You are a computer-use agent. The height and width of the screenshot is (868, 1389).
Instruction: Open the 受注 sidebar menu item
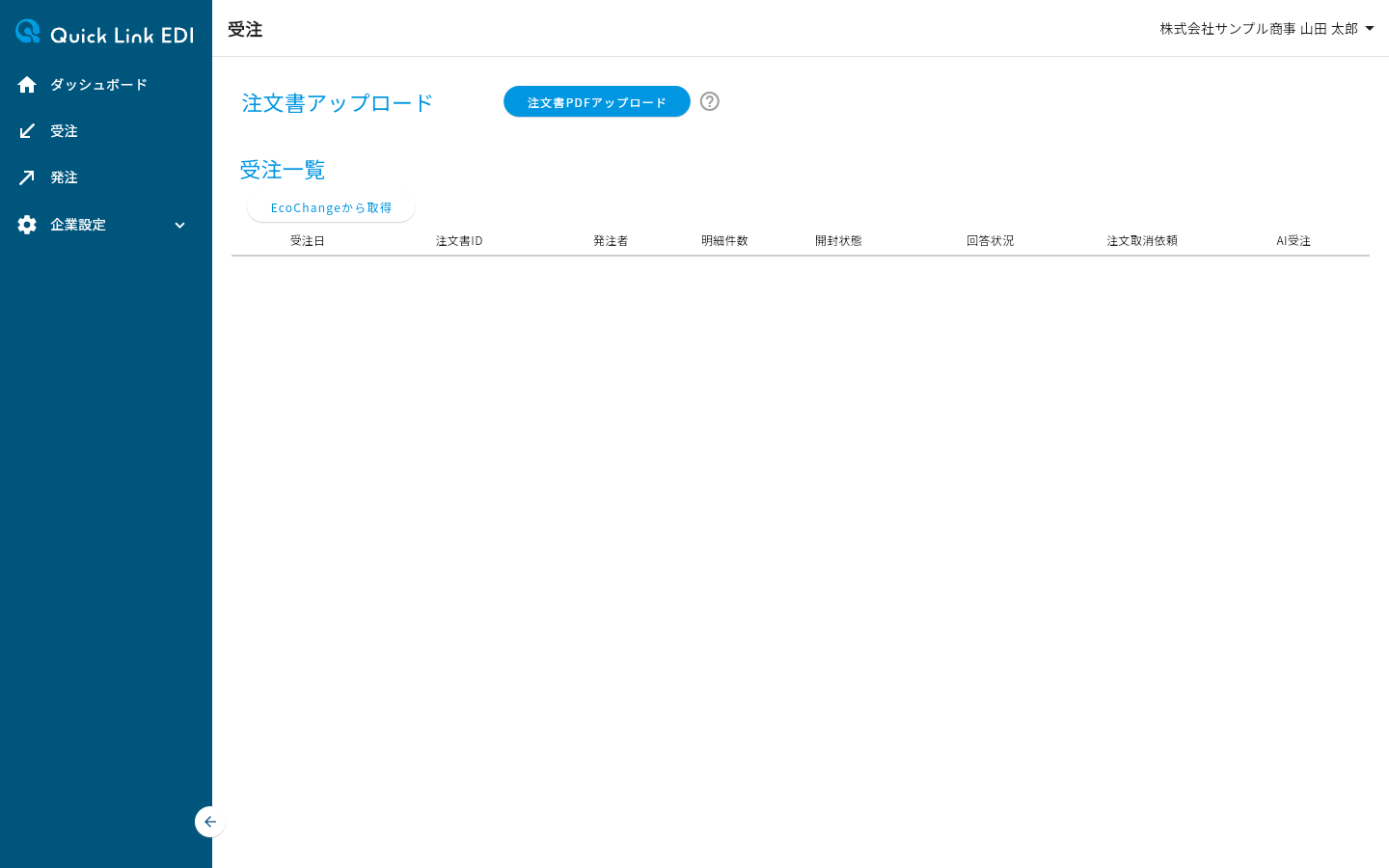coord(106,131)
